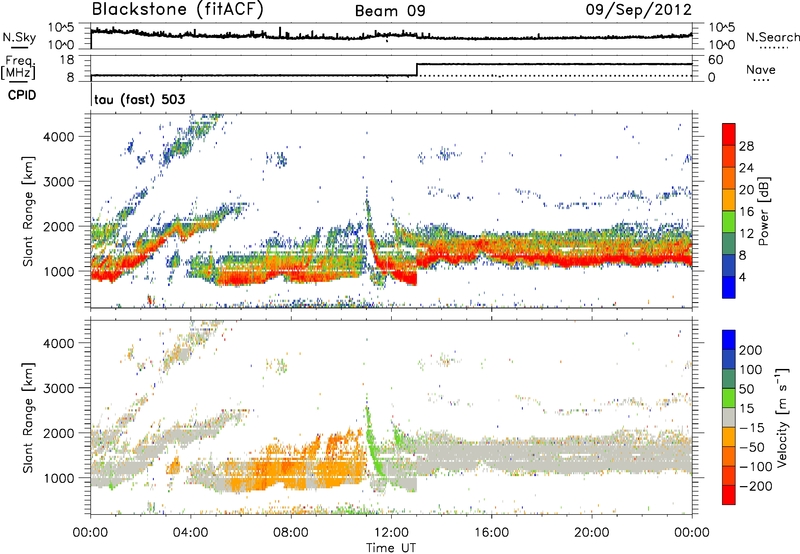The width and height of the screenshot is (800, 554).
Task: Click the "12" power colorbar label
Action: click(x=746, y=234)
